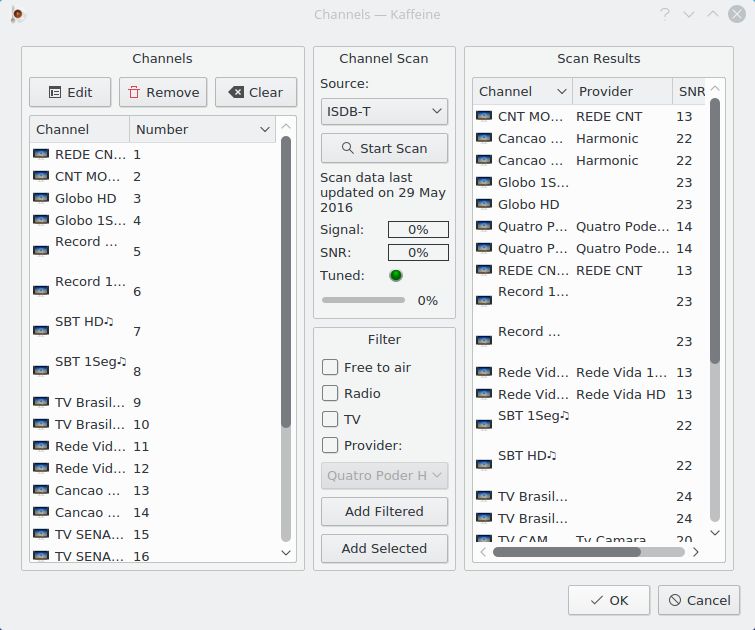
Task: Sort Scan Results by SNR column
Action: click(690, 91)
